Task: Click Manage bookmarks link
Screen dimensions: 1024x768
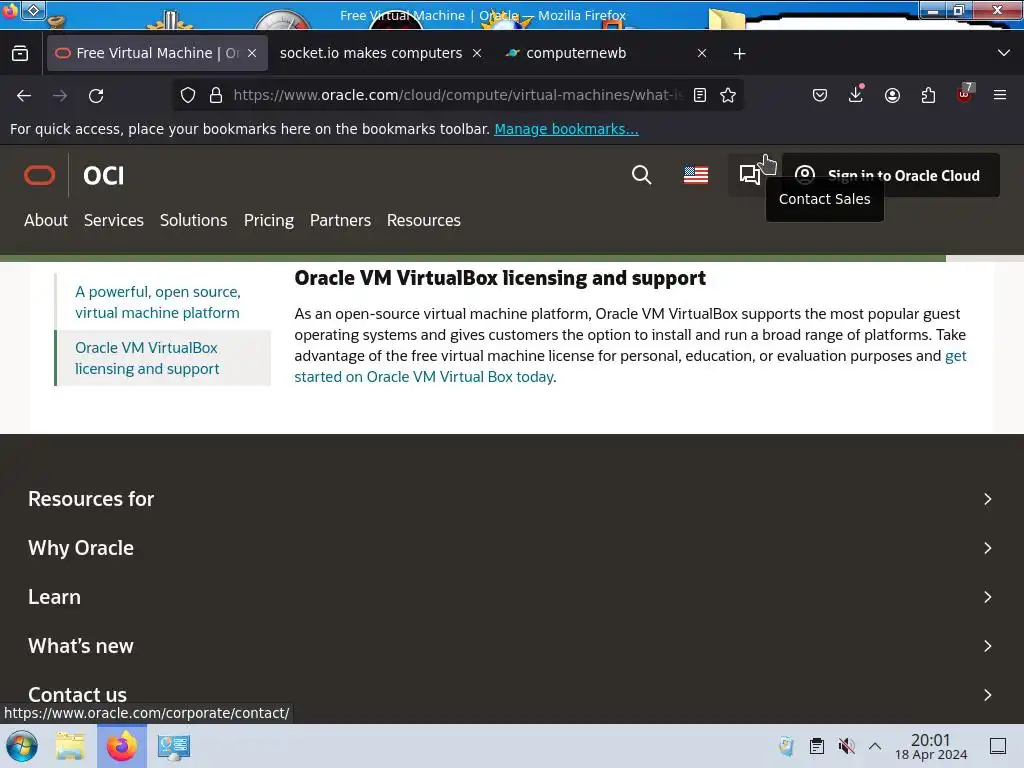Action: click(566, 129)
